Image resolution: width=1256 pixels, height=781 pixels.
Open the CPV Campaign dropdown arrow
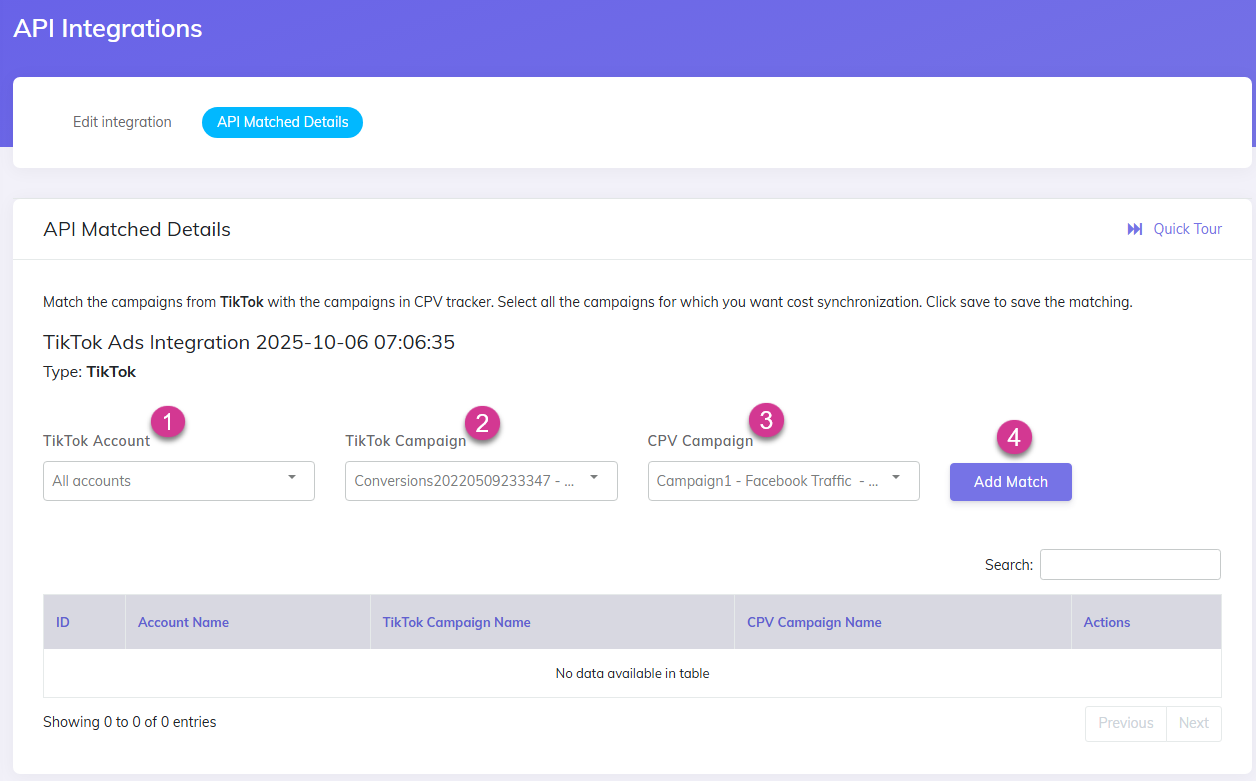(x=895, y=480)
